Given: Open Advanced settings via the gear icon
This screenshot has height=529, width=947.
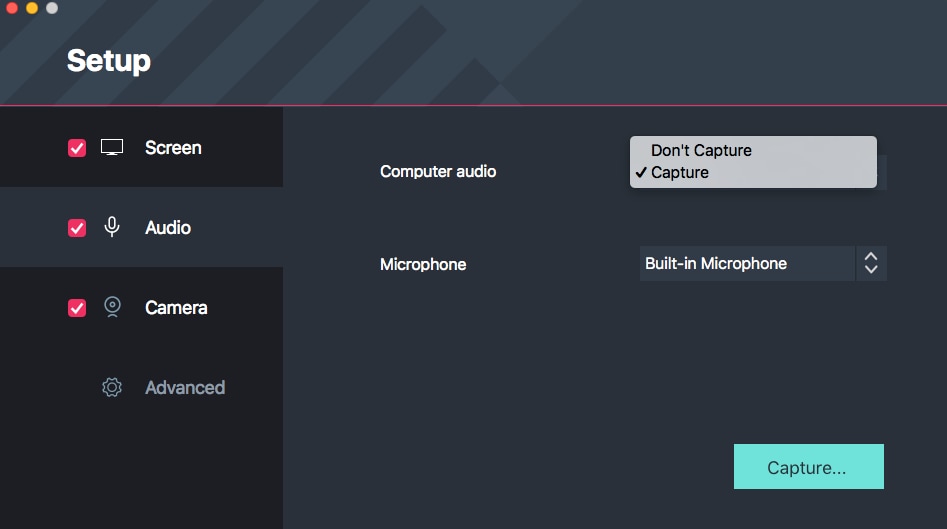Looking at the screenshot, I should coord(112,387).
